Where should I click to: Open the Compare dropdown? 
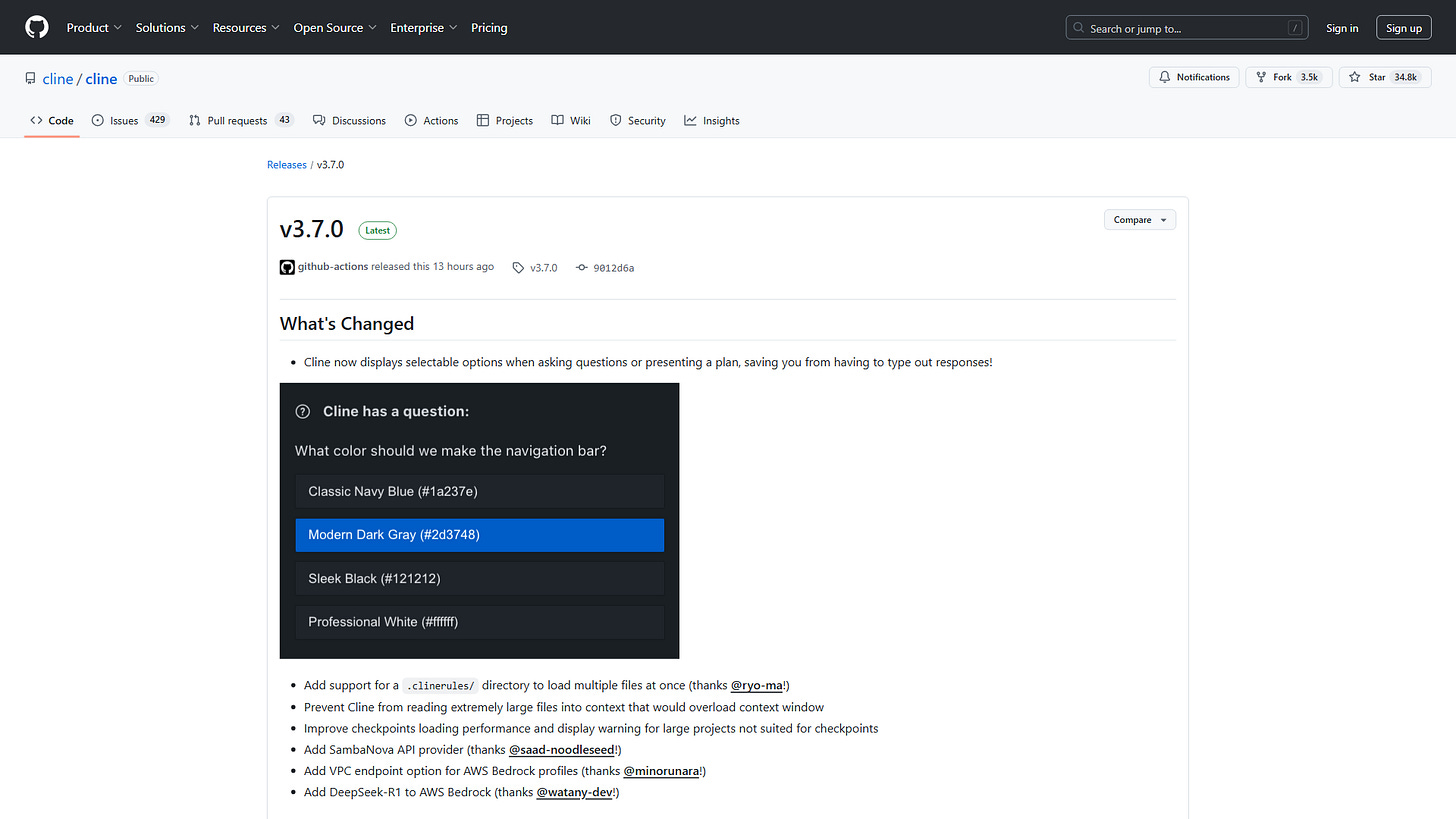(1140, 219)
